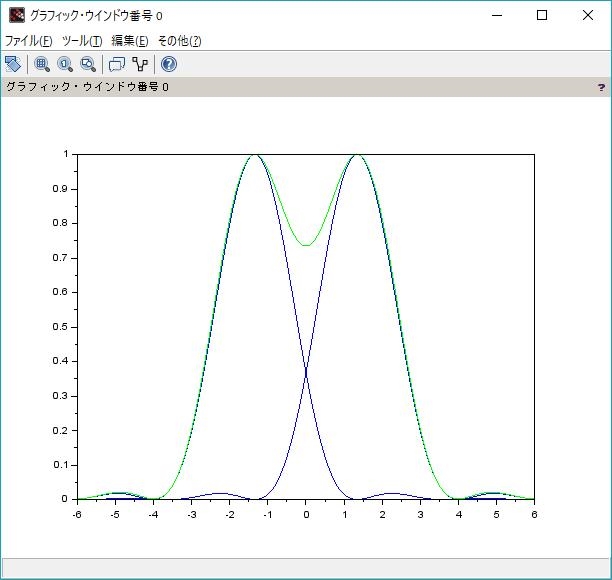This screenshot has height=580, width=612.
Task: Open the 編集(E) menu
Action: pos(130,41)
